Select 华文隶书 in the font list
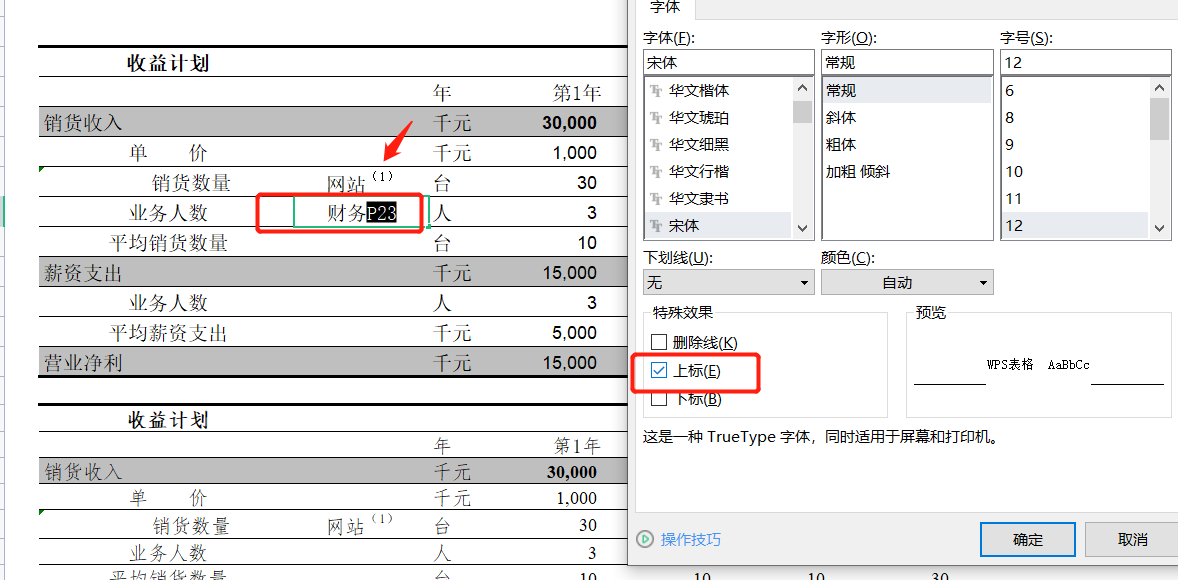Screen dimensions: 1178x580 699,198
